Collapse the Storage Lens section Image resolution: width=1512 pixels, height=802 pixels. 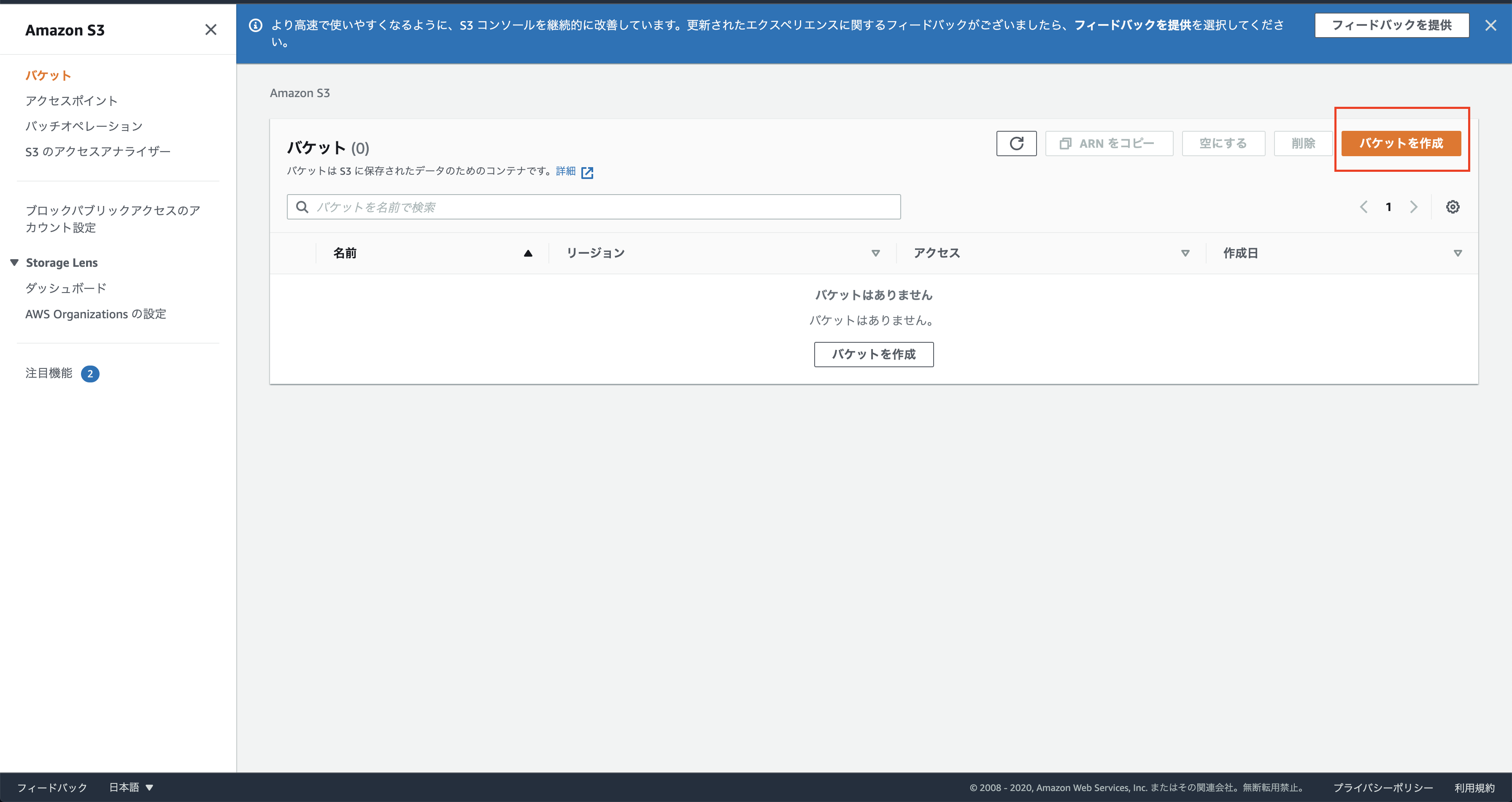point(15,263)
